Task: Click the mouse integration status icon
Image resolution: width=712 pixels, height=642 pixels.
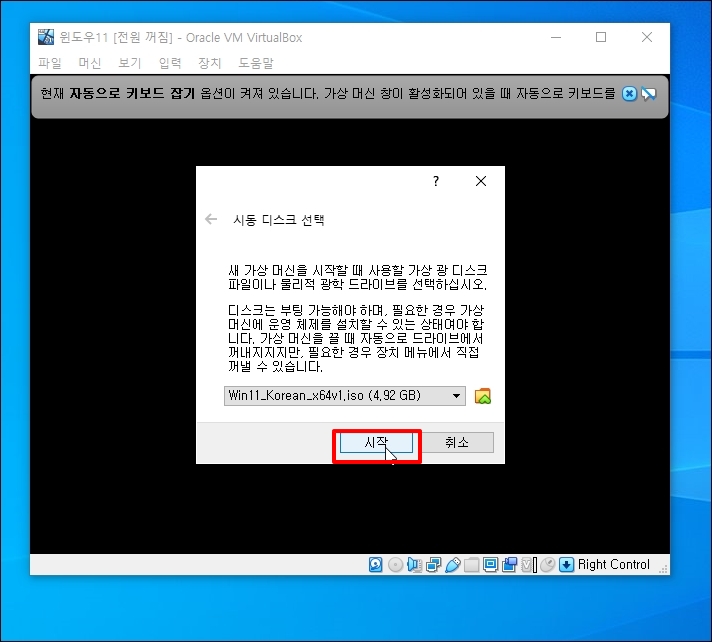Action: (548, 564)
